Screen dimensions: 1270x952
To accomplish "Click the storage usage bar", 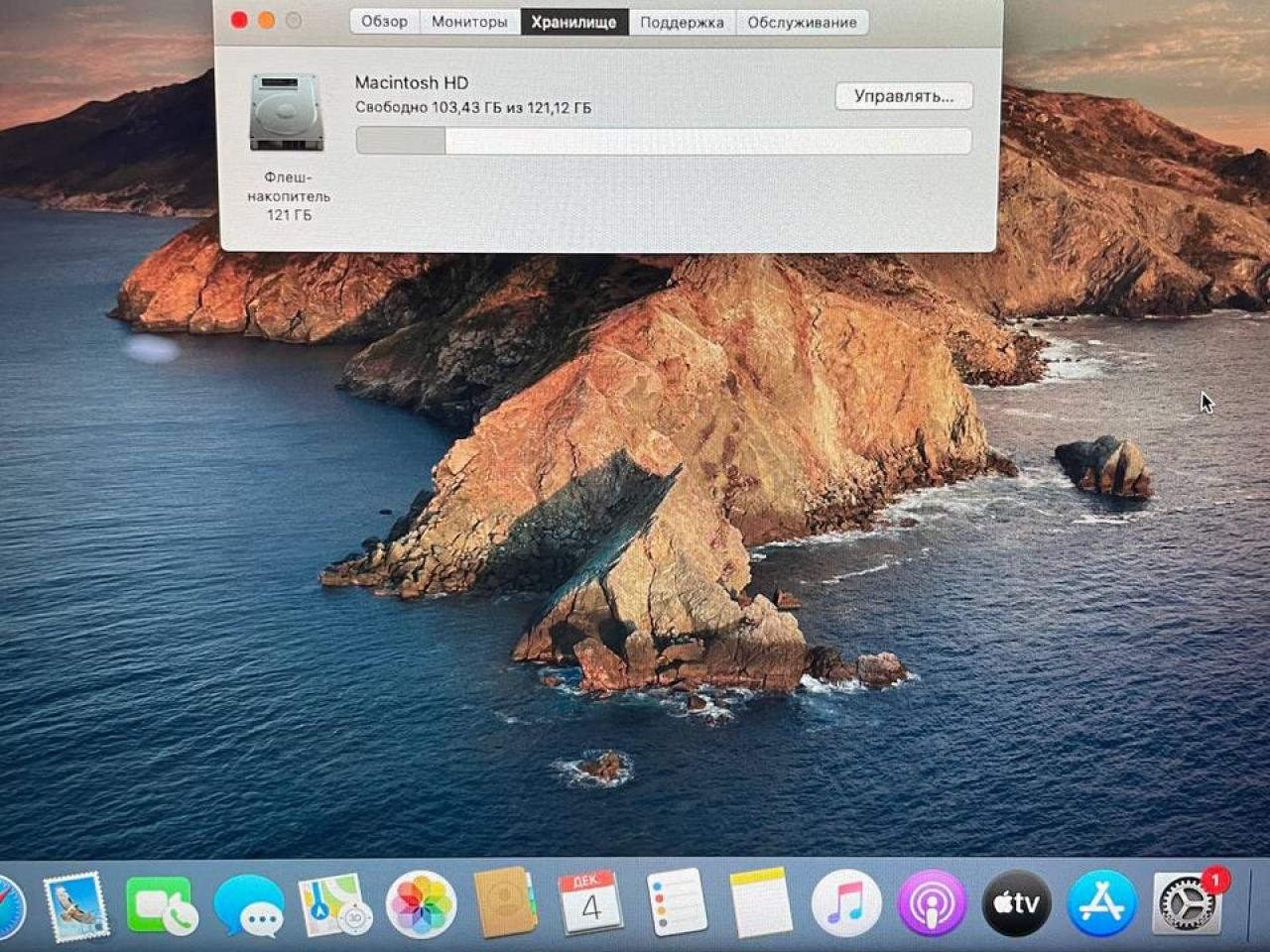I will click(664, 141).
